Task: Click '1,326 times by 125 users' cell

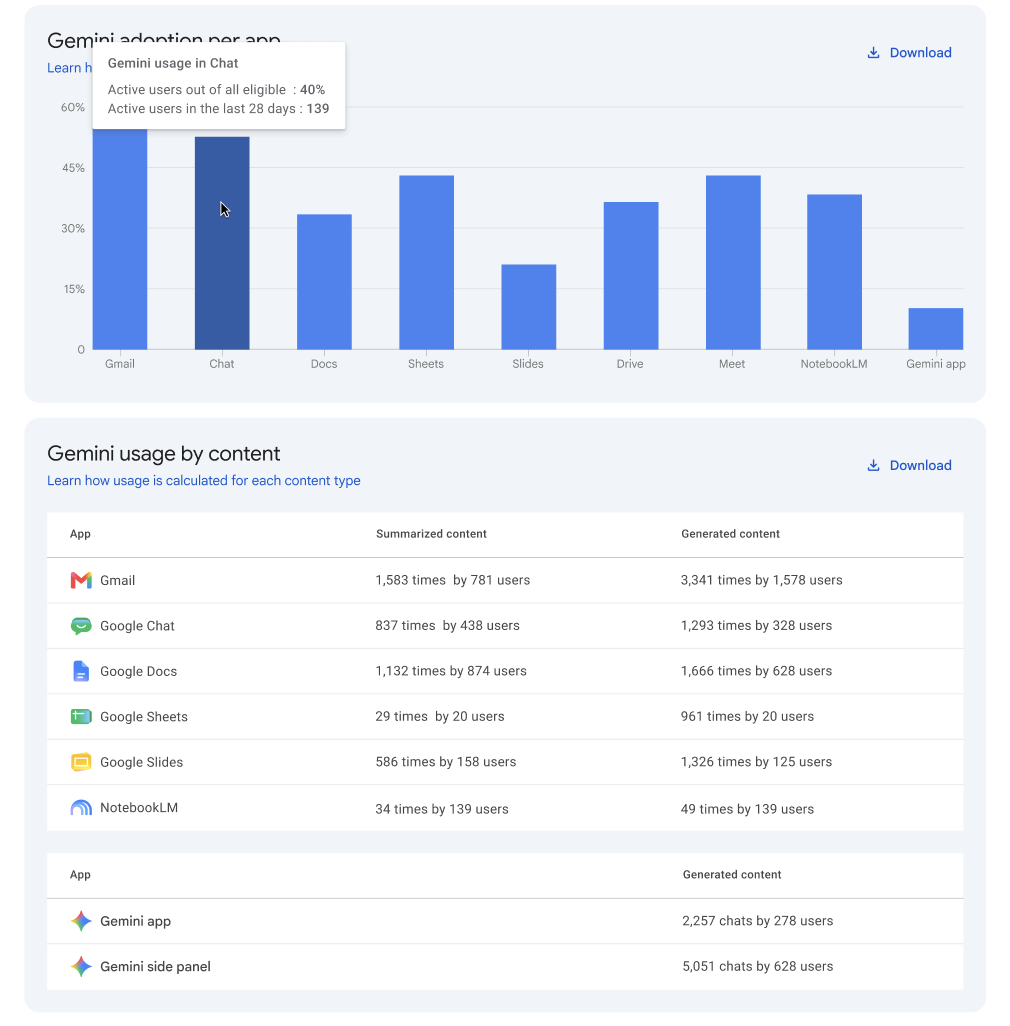Action: pyautogui.click(x=756, y=762)
